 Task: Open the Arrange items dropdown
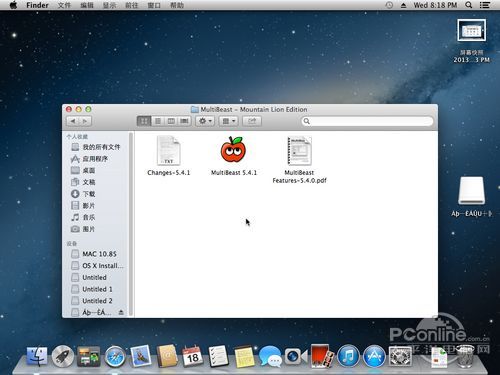click(x=229, y=121)
